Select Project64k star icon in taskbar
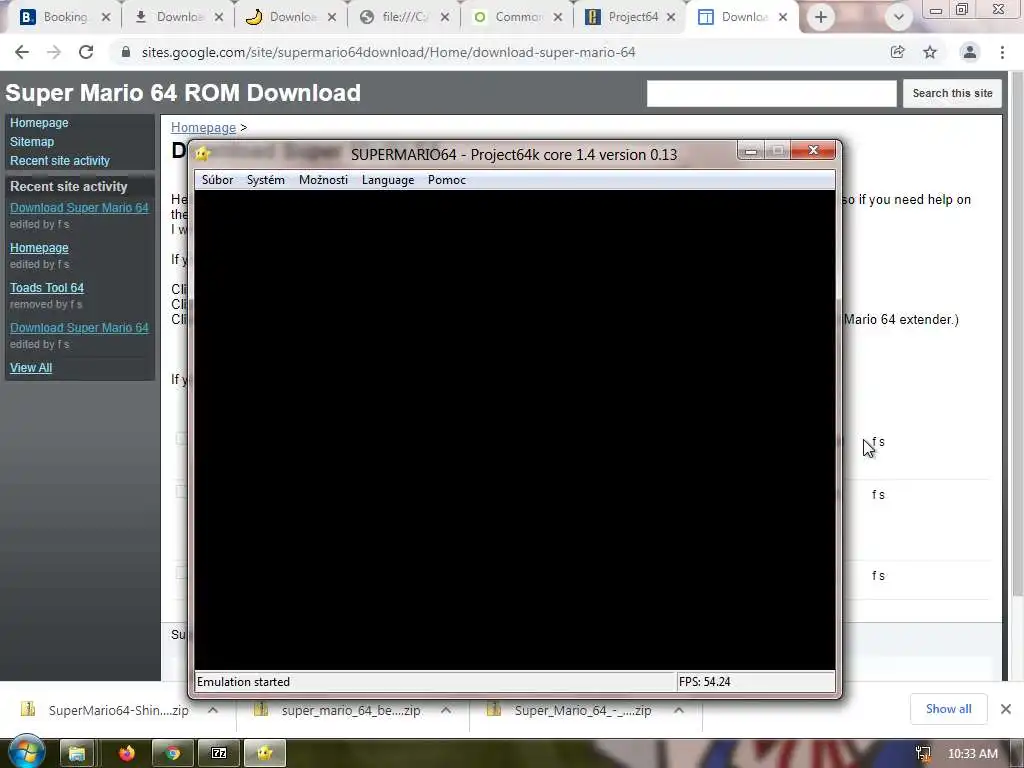 click(x=264, y=754)
